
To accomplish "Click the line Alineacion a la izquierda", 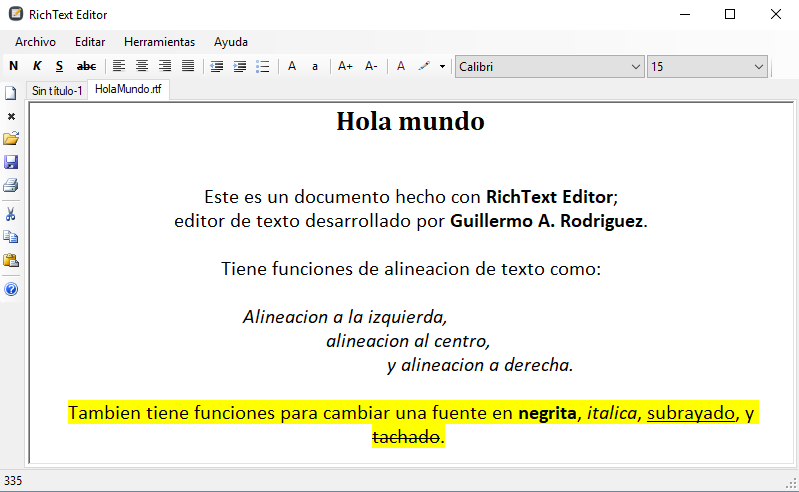I will [x=345, y=317].
